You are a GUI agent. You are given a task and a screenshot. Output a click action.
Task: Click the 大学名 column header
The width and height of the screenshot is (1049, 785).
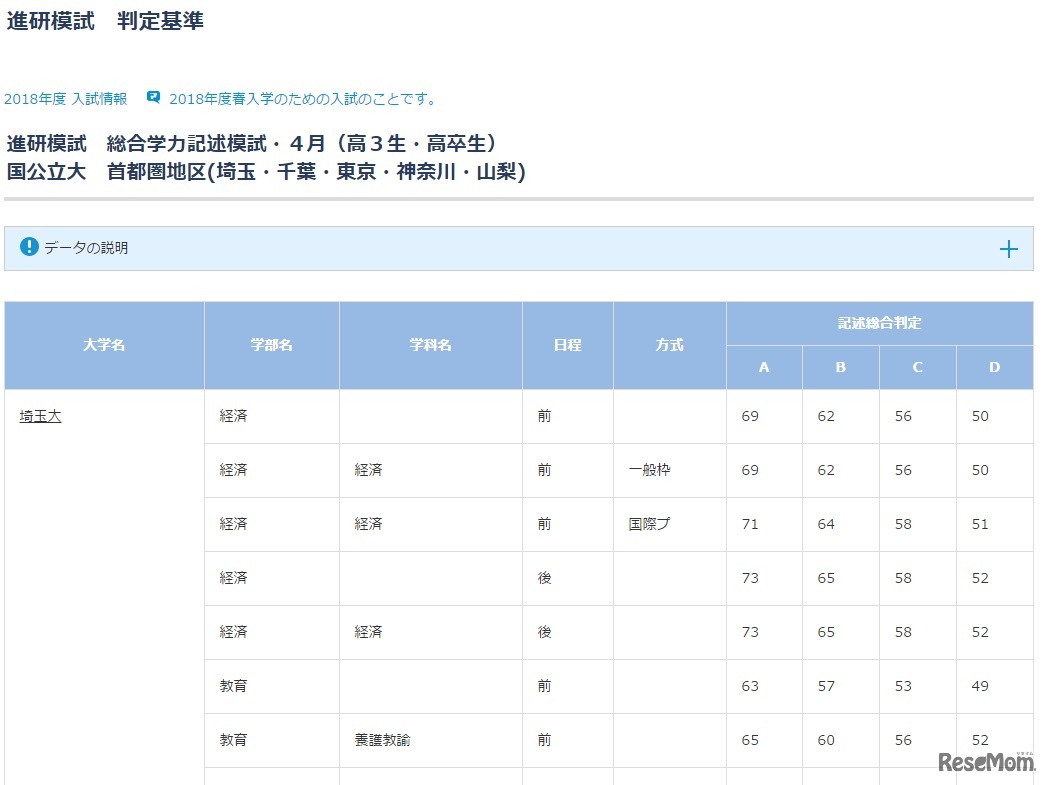104,345
